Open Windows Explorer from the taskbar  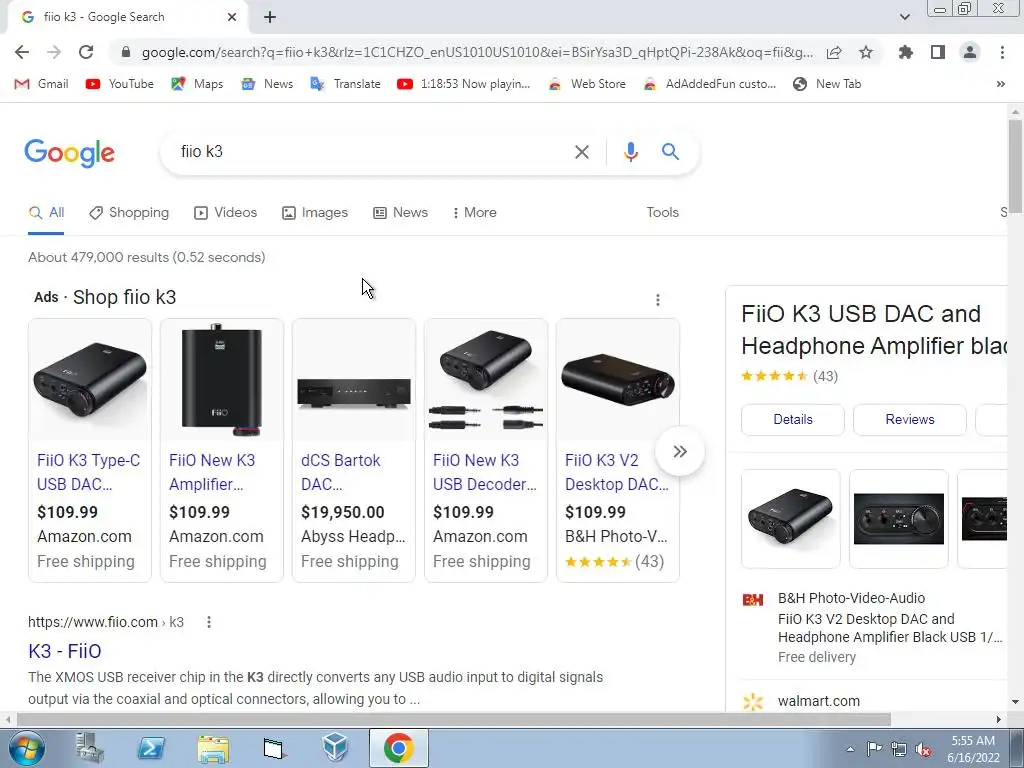(213, 748)
